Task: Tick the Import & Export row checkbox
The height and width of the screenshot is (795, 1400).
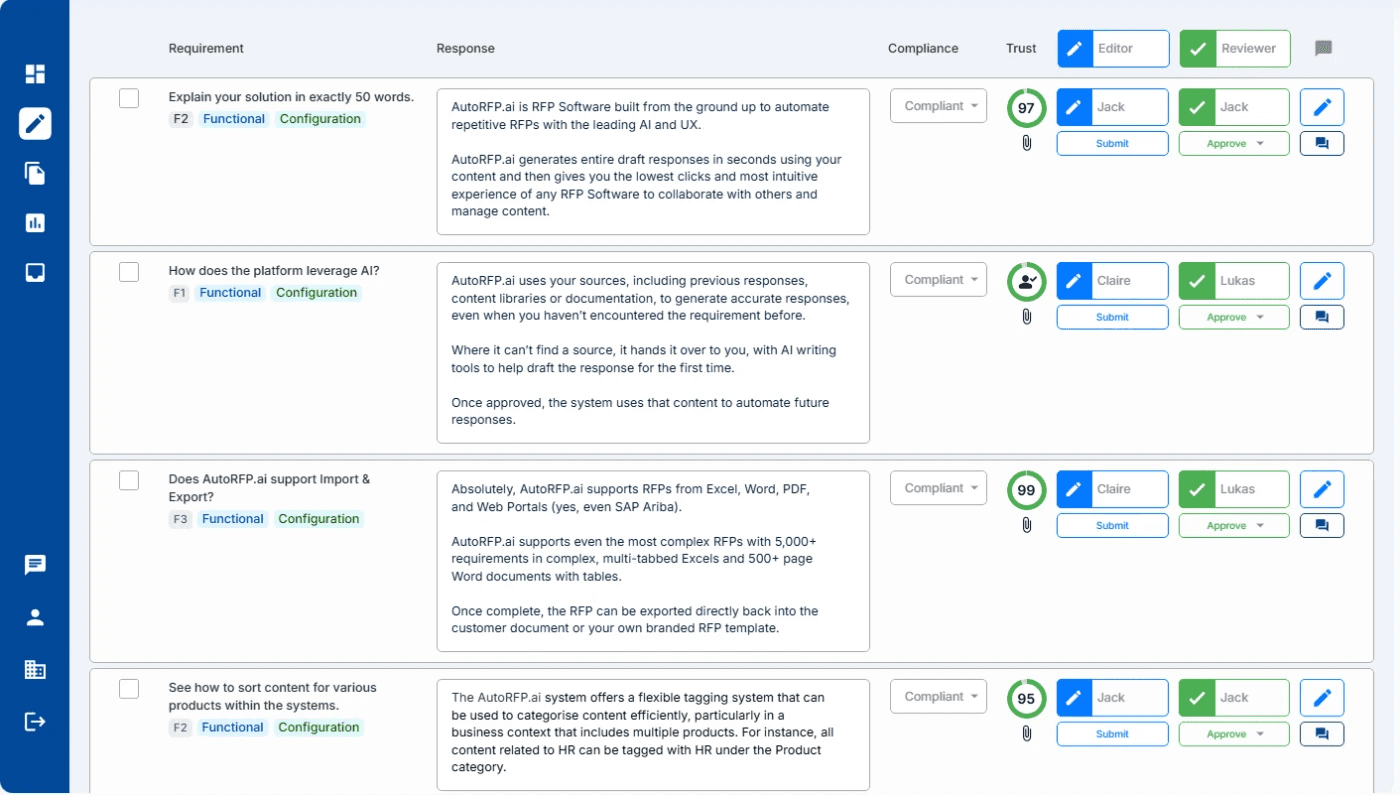Action: pos(128,480)
